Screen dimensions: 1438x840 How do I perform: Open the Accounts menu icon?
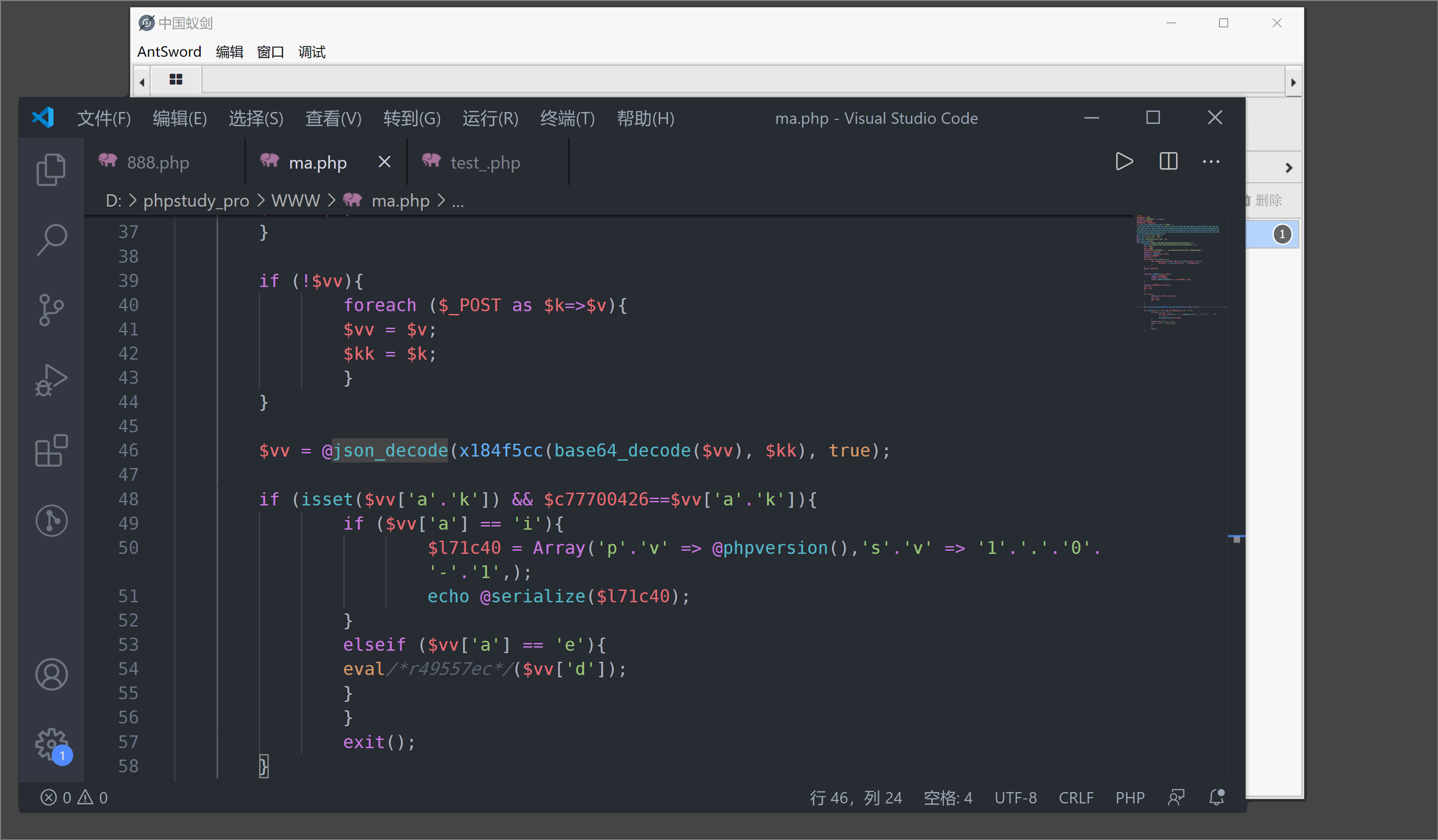coord(51,675)
